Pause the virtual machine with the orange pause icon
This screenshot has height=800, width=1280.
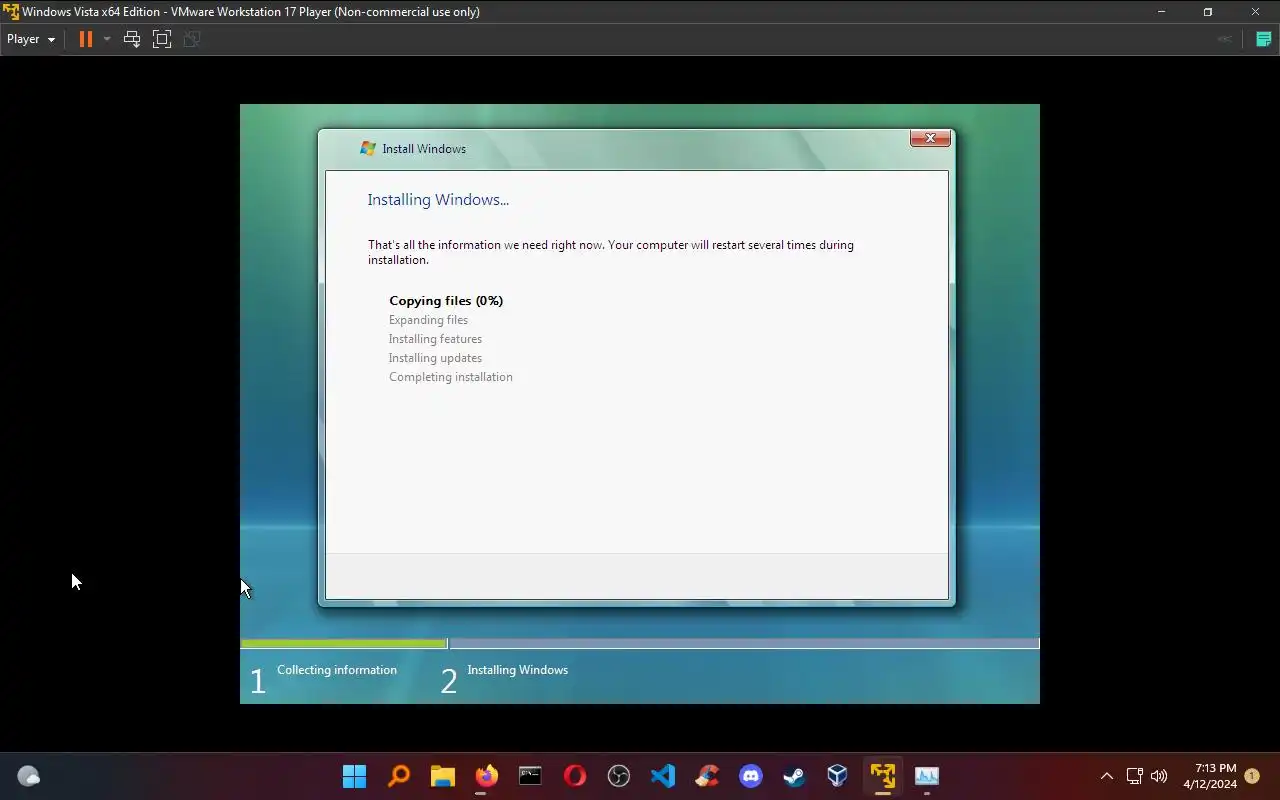(86, 39)
